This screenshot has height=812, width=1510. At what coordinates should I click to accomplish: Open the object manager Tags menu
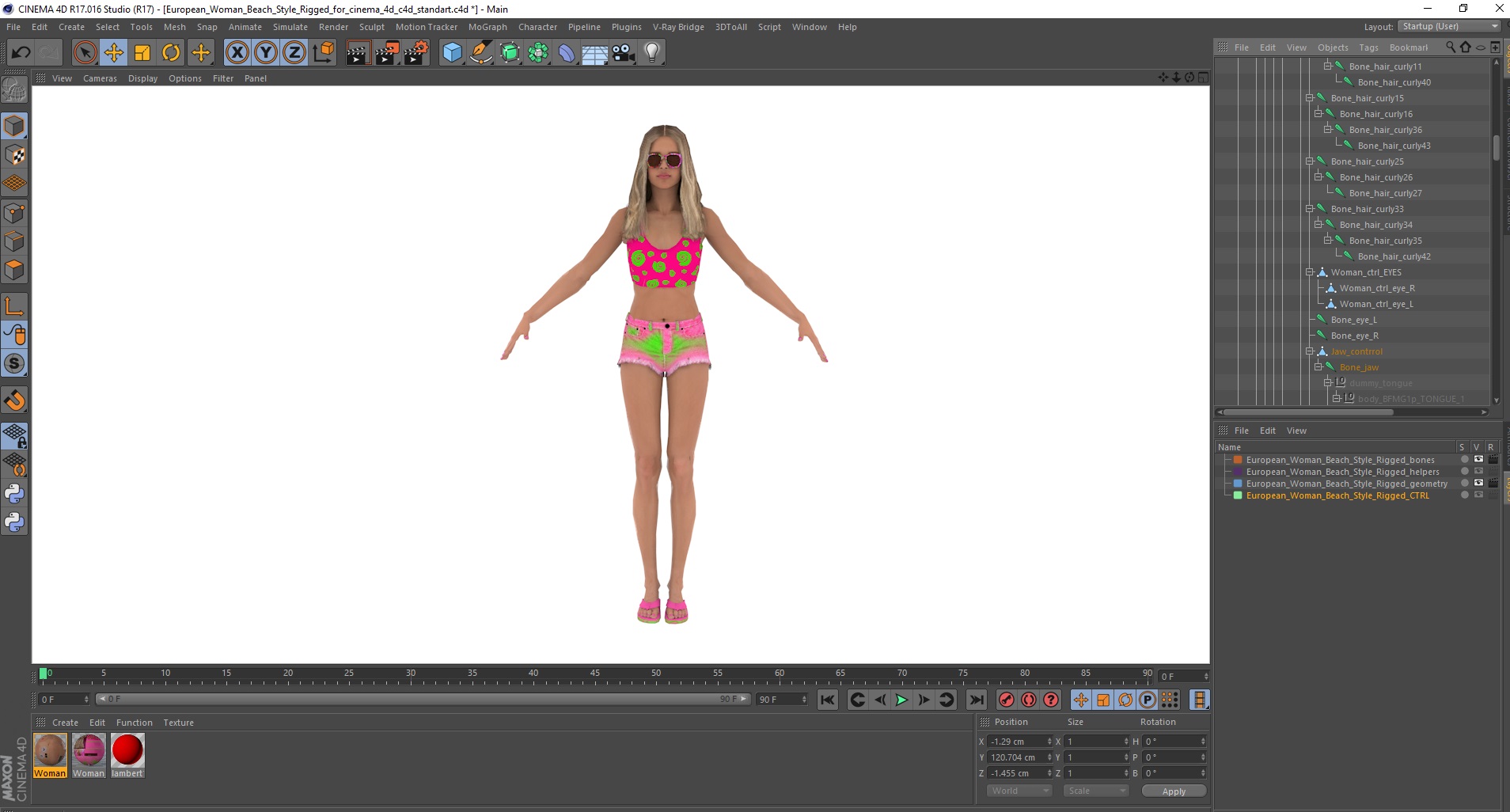pos(1368,47)
